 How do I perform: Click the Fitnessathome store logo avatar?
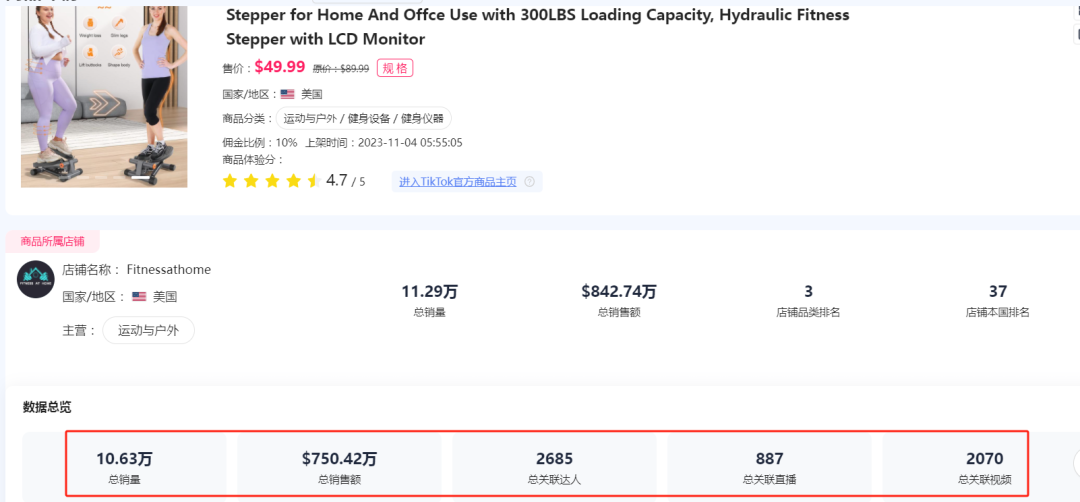(x=35, y=281)
